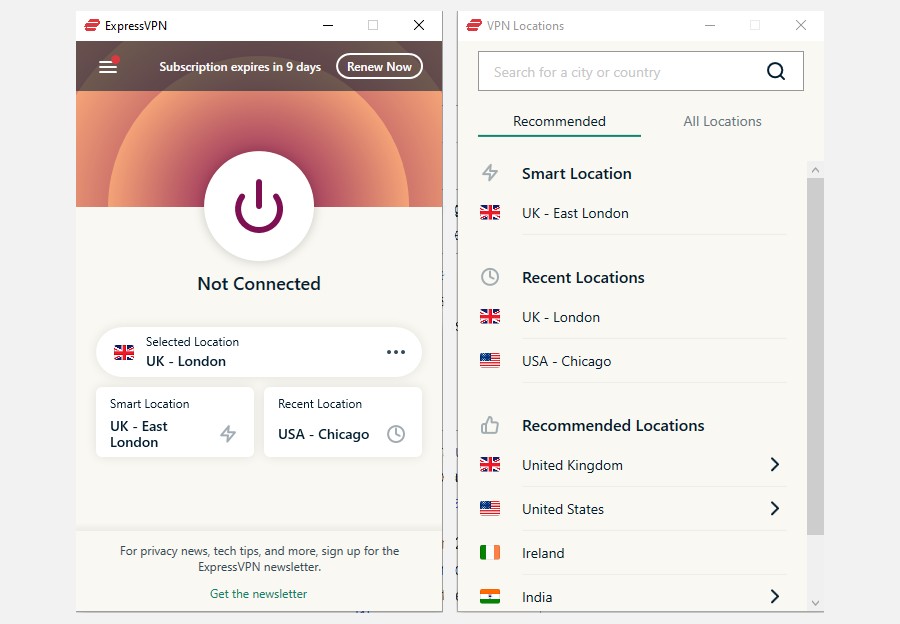Close the VPN Locations window
This screenshot has height=624, width=900.
click(x=801, y=25)
